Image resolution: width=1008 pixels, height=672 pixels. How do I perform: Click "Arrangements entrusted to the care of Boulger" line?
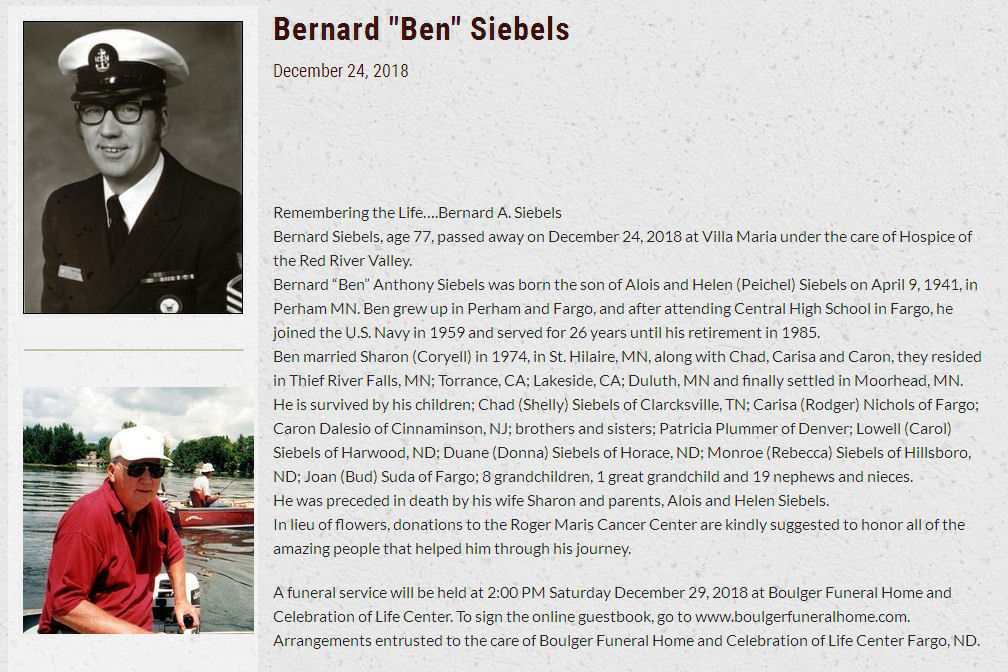click(626, 641)
